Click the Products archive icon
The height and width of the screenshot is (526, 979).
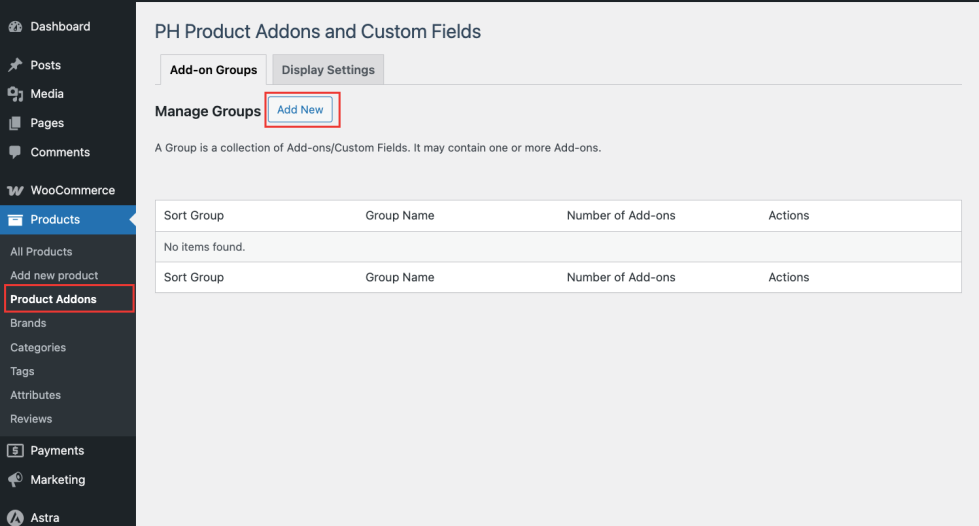click(x=16, y=220)
